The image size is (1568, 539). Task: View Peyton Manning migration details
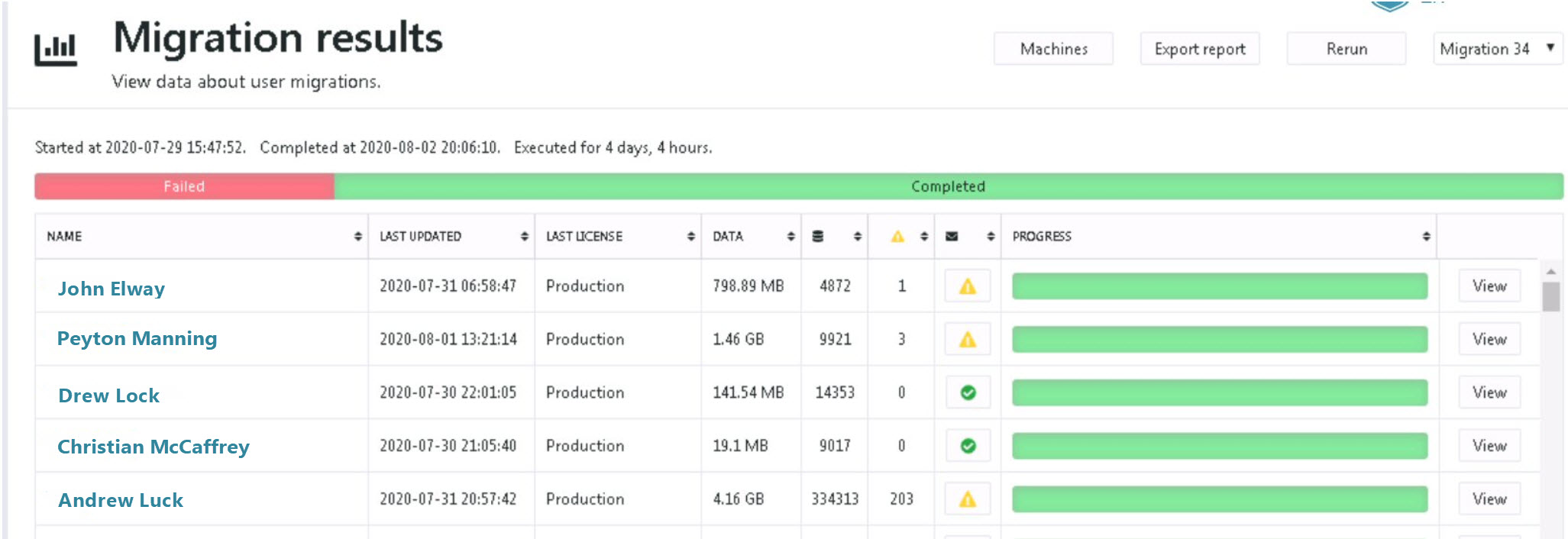coord(1489,340)
